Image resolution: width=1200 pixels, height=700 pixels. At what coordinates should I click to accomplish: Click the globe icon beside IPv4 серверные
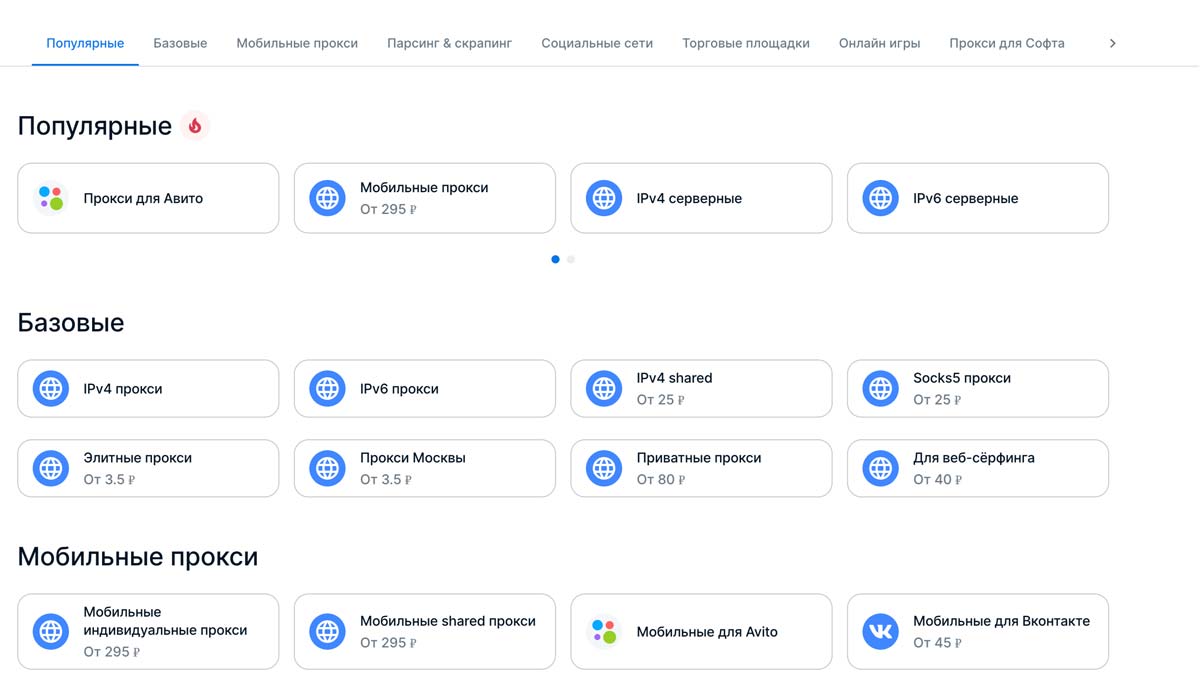coord(604,198)
